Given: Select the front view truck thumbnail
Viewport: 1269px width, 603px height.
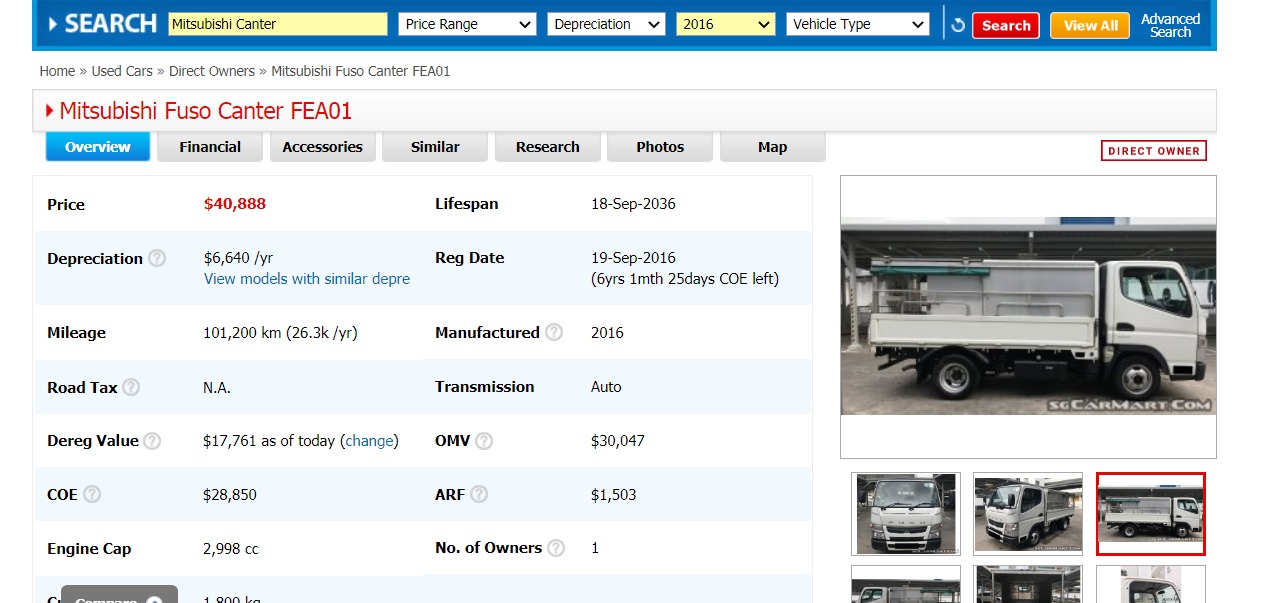Looking at the screenshot, I should [906, 514].
